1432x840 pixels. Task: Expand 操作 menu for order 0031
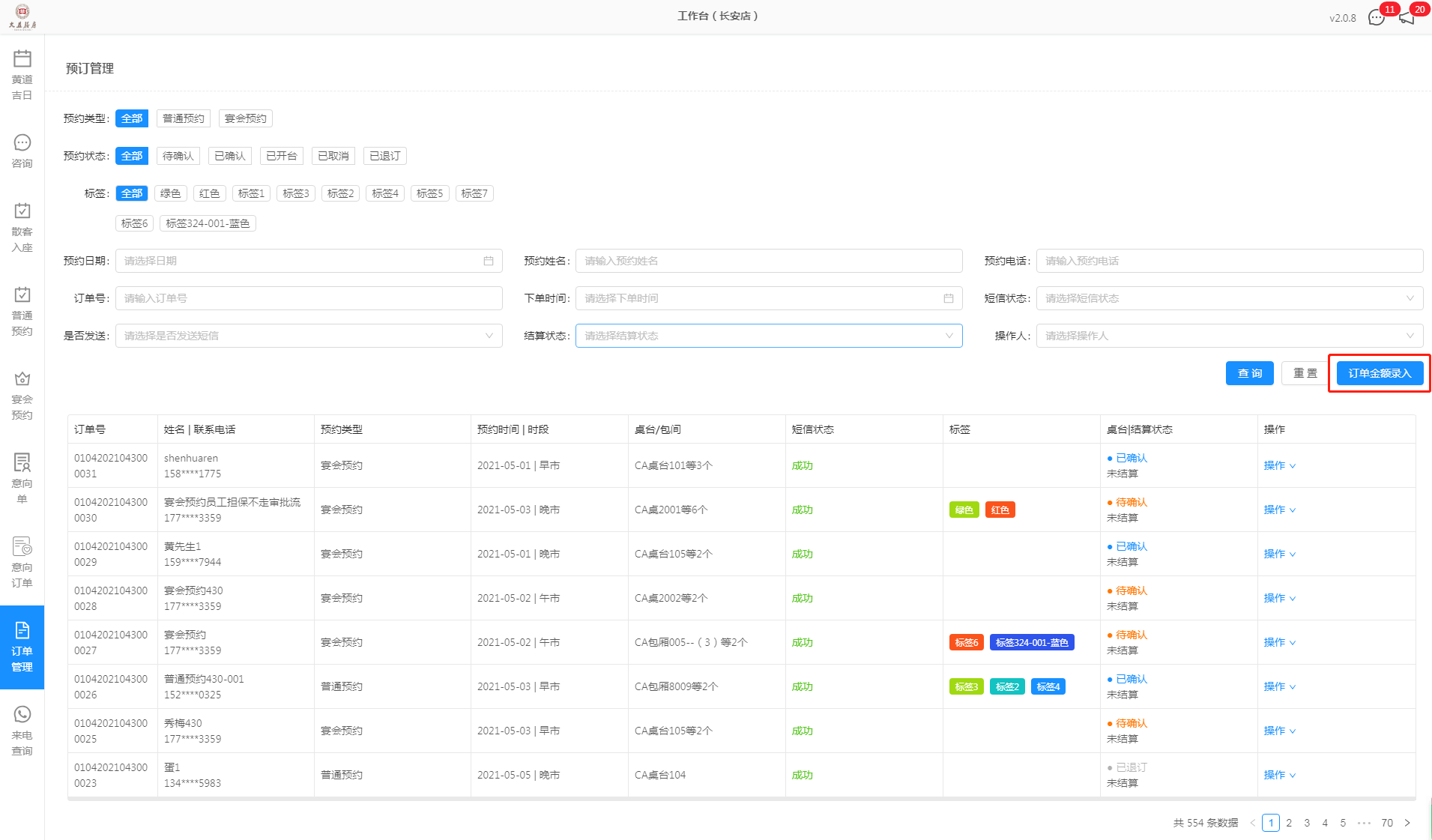pos(1280,465)
